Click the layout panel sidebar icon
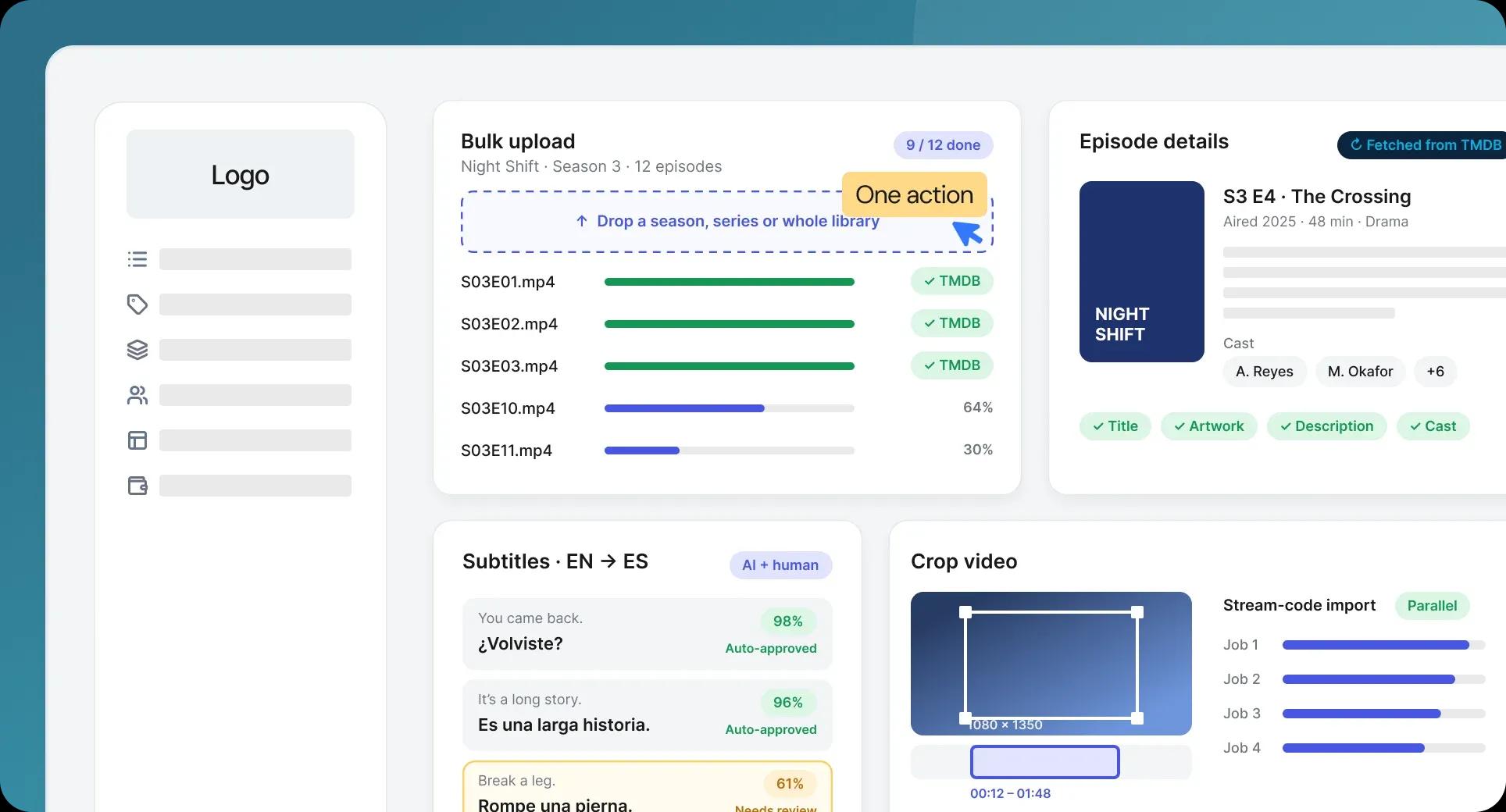Image resolution: width=1506 pixels, height=812 pixels. 137,440
